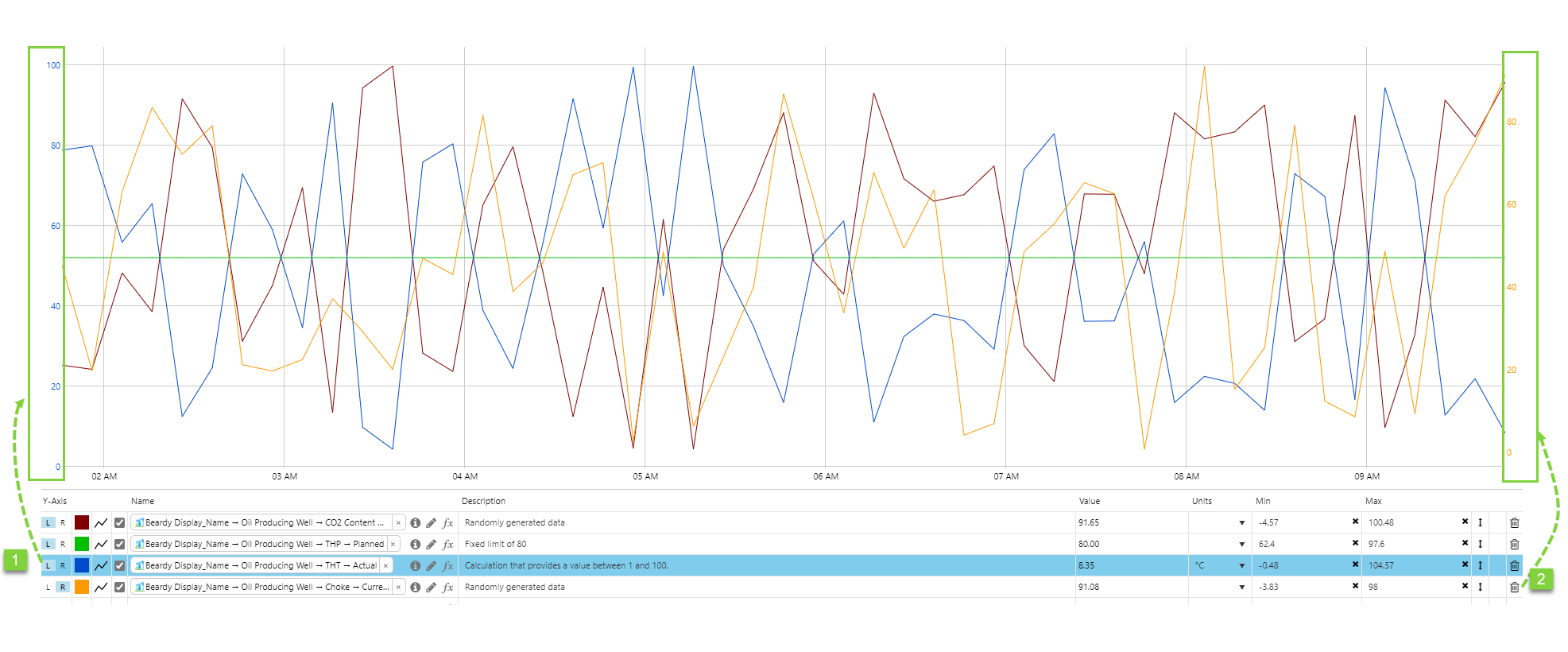Auto-scale the THT Actual row with arrow icon
Image resolution: width=1568 pixels, height=652 pixels.
[x=1480, y=565]
